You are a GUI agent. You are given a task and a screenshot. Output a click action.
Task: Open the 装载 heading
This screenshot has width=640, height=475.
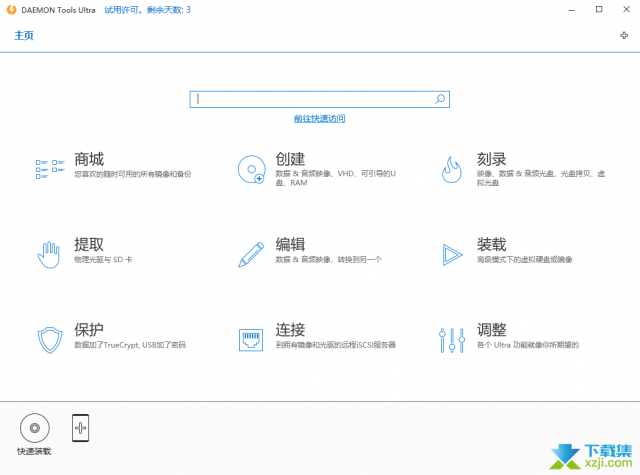click(x=491, y=244)
